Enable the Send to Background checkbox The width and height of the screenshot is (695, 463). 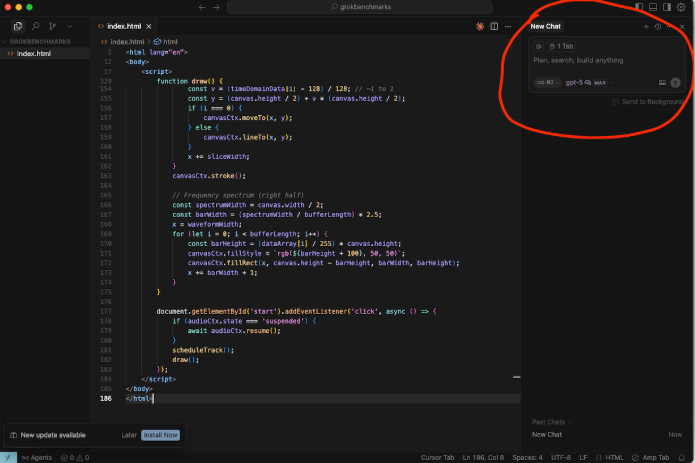[615, 102]
